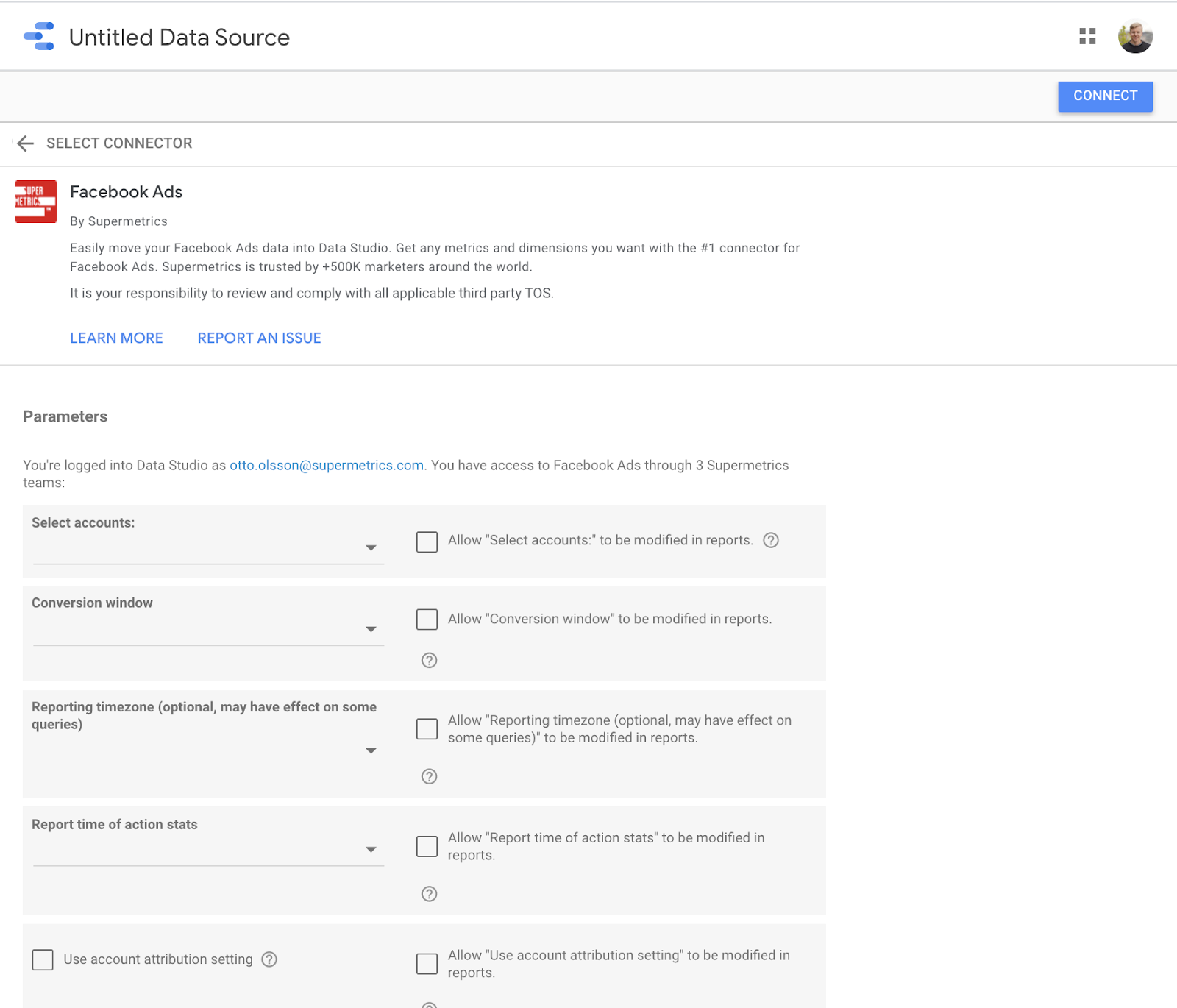This screenshot has width=1177, height=1008.
Task: Open the user account avatar
Action: tap(1134, 37)
